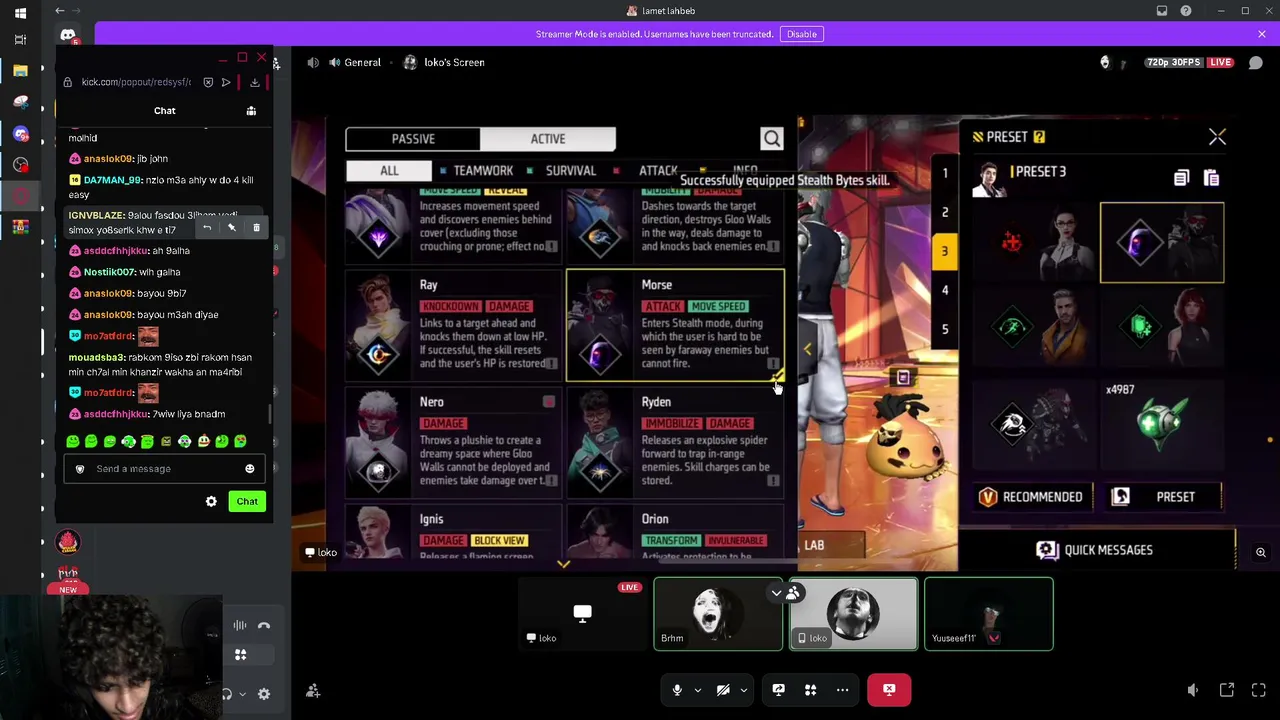The image size is (1280, 720).
Task: Choose preset slot 1
Action: (x=945, y=173)
